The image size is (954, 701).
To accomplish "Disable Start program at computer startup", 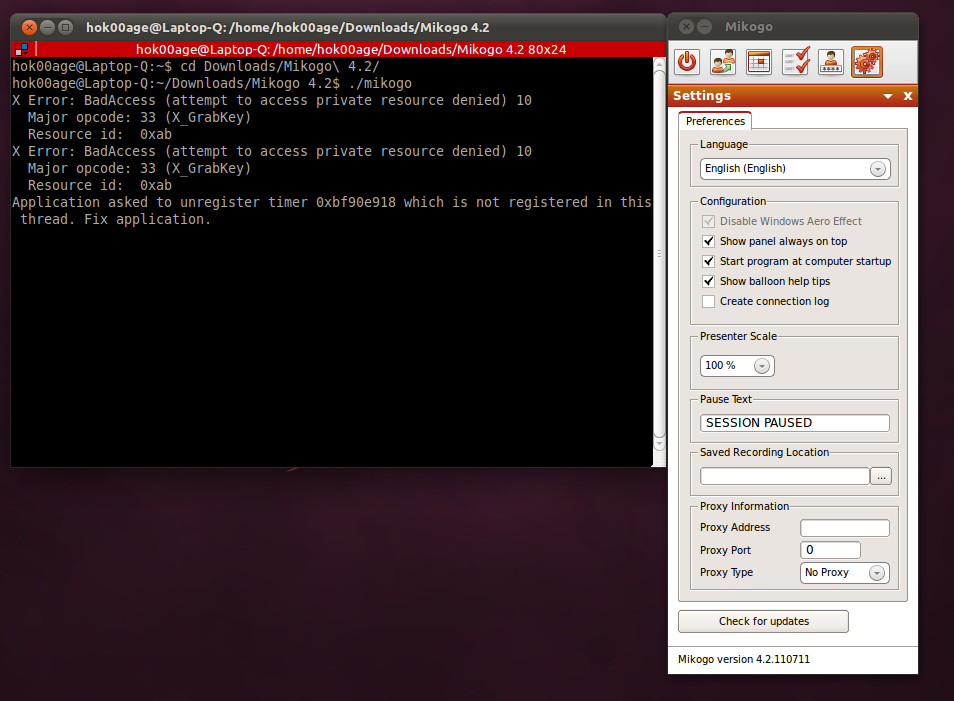I will click(708, 261).
